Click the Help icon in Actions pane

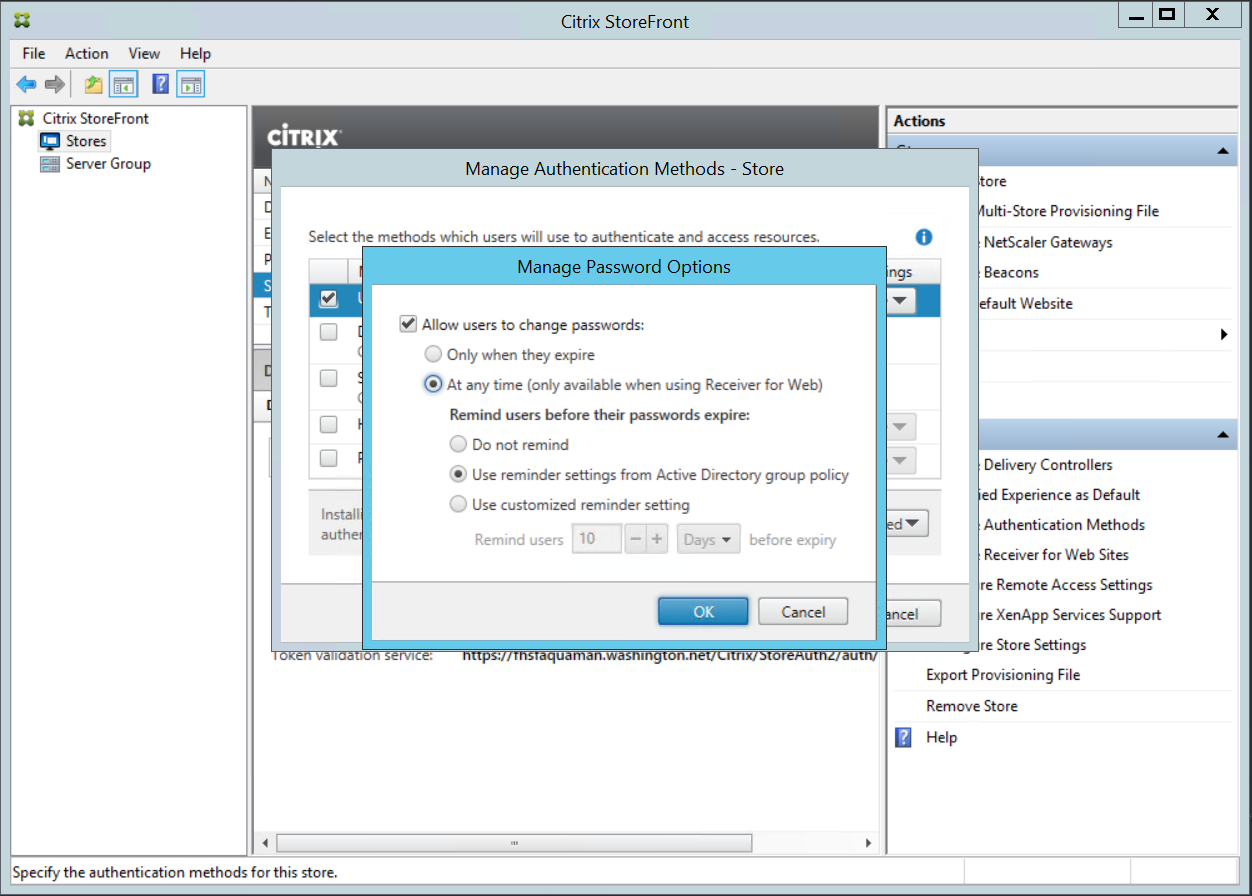click(x=904, y=737)
